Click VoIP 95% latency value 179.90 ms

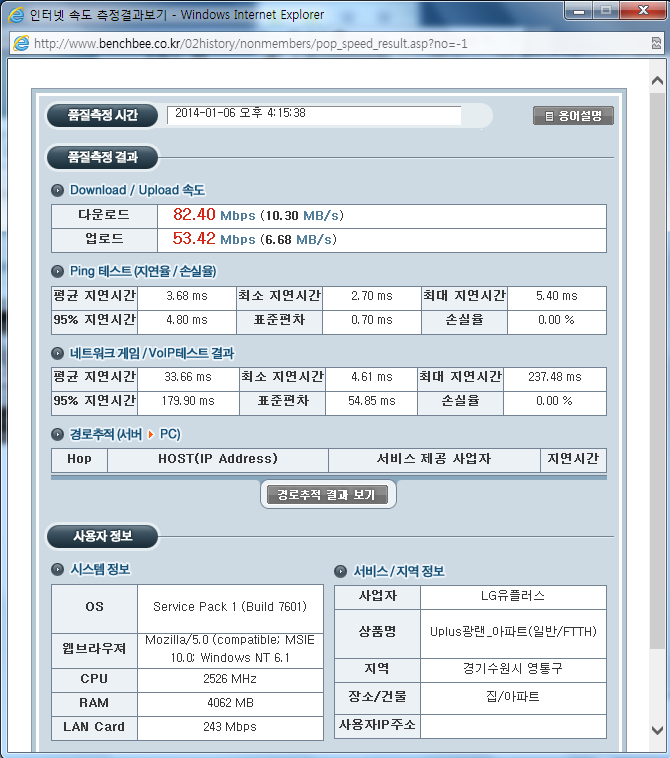(188, 401)
